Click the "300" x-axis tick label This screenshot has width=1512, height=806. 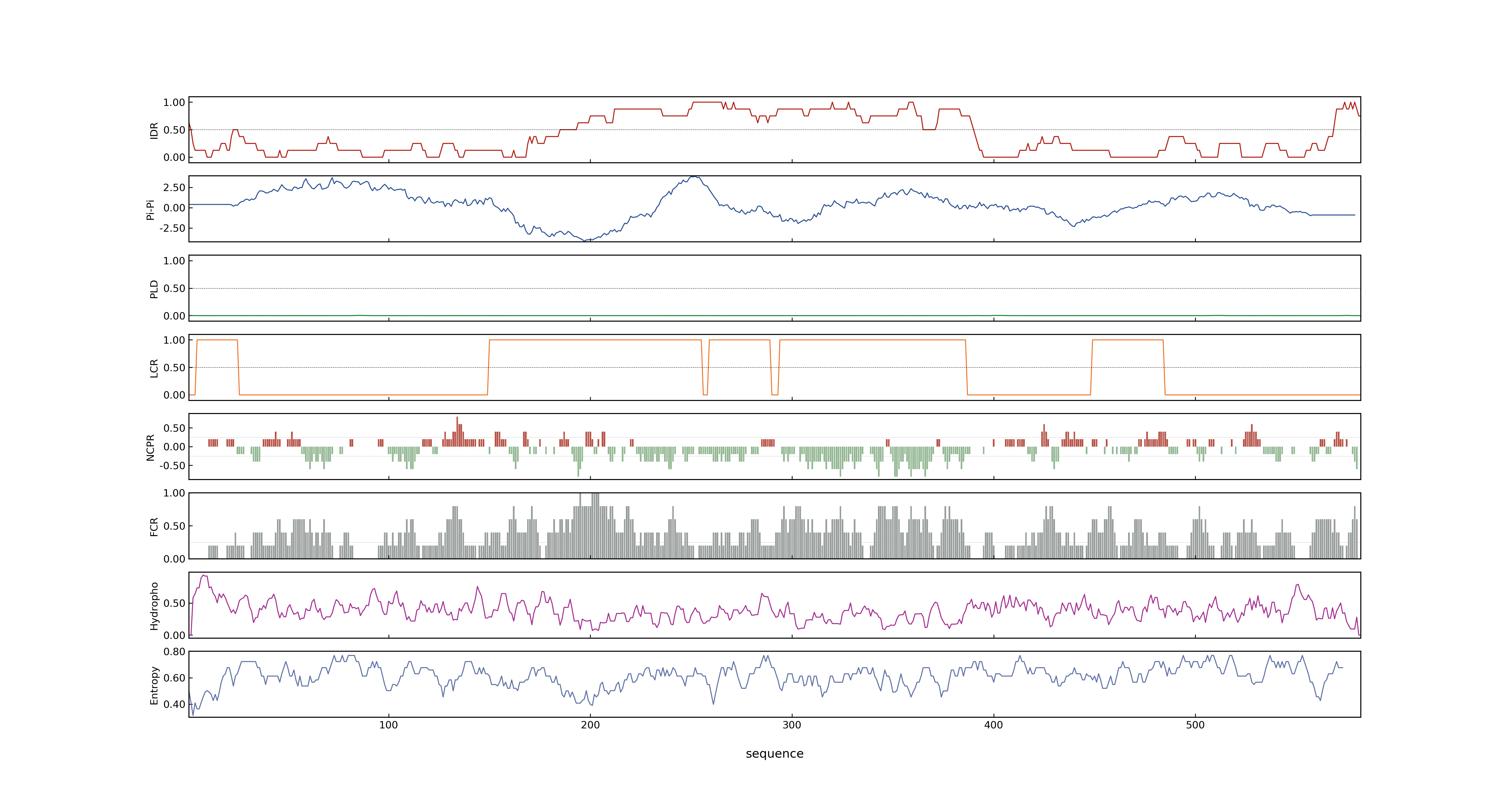pos(792,725)
